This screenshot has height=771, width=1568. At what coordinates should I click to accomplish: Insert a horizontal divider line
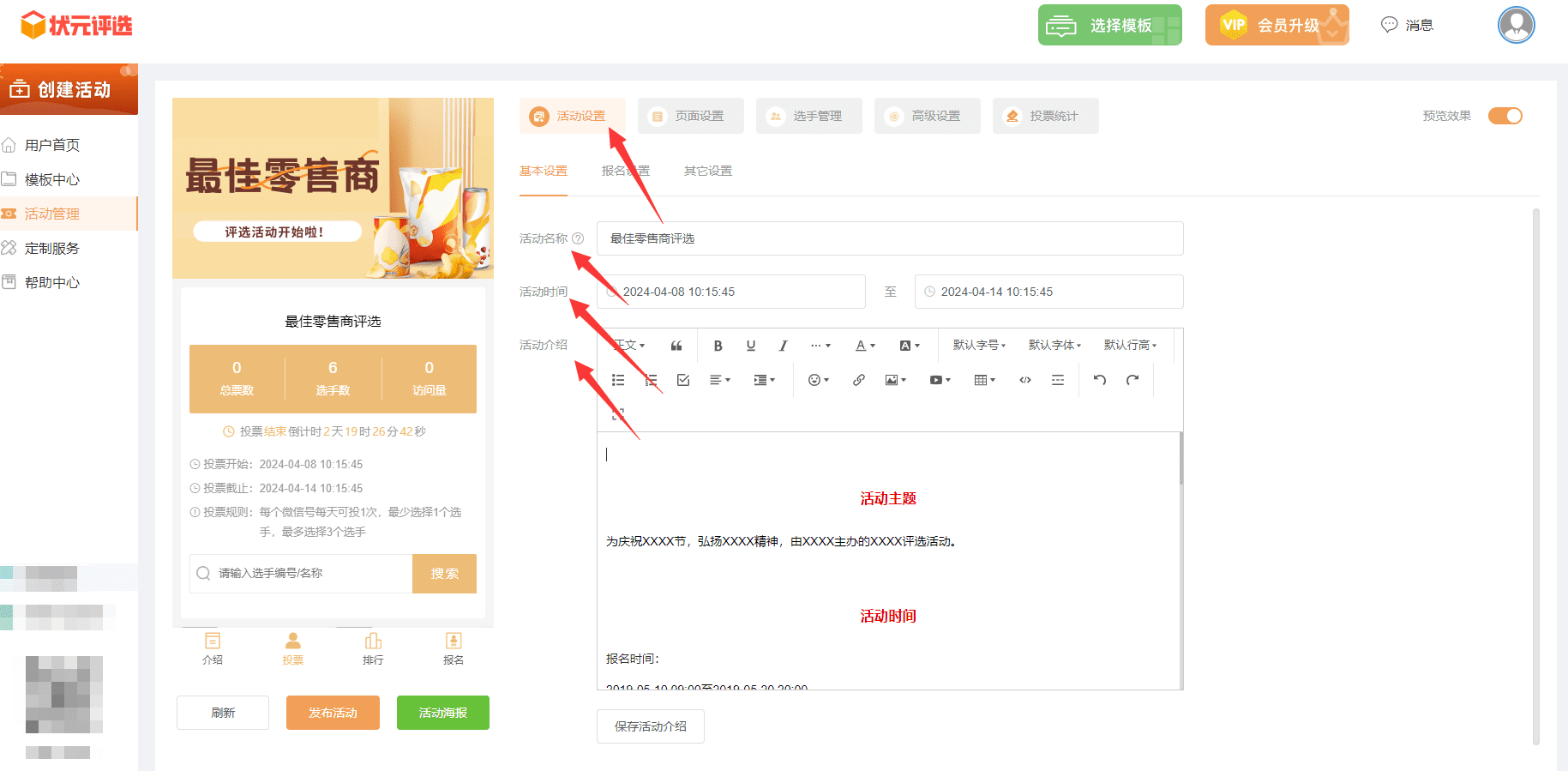1058,380
